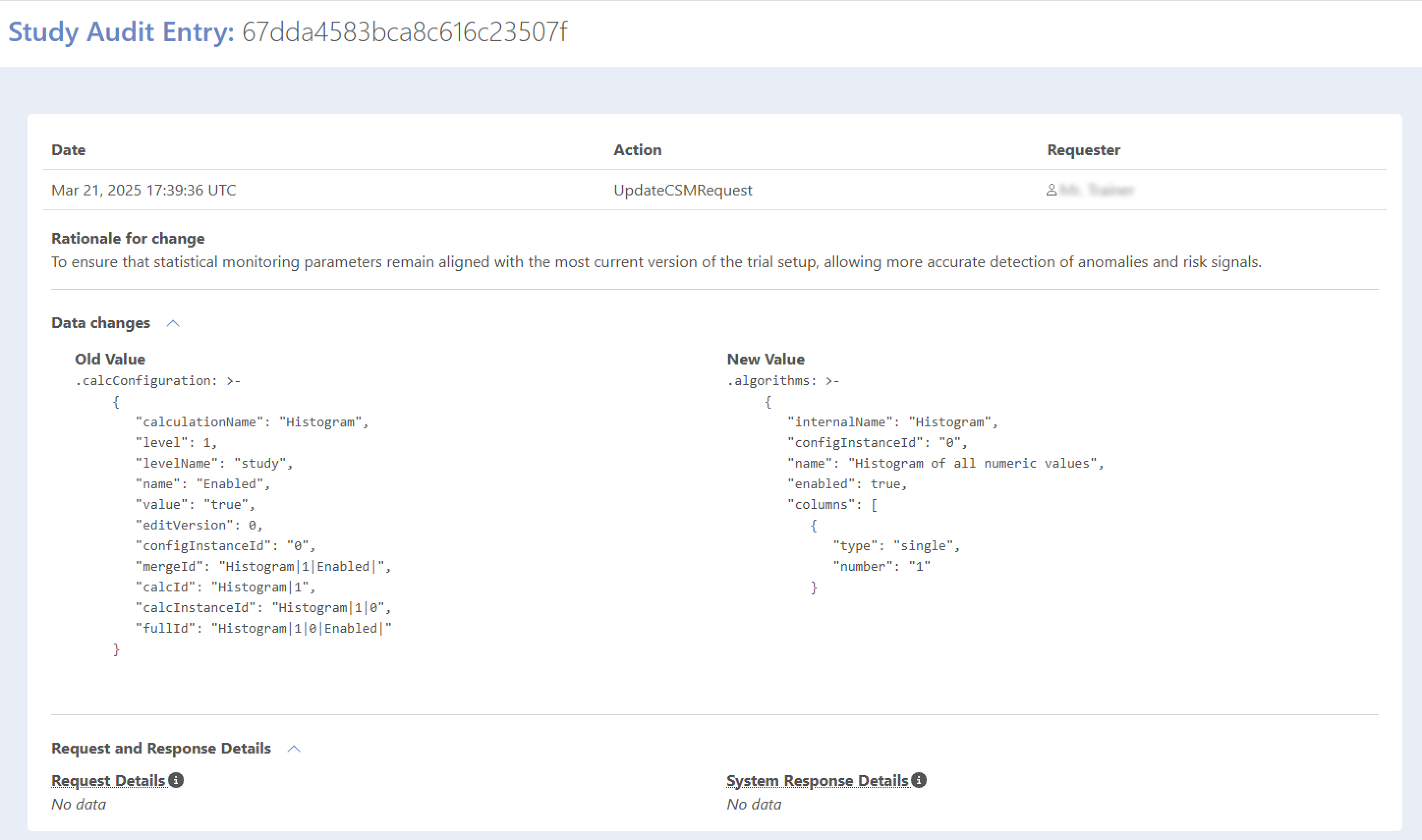Select the Date column header
The height and width of the screenshot is (840, 1422).
tap(68, 150)
